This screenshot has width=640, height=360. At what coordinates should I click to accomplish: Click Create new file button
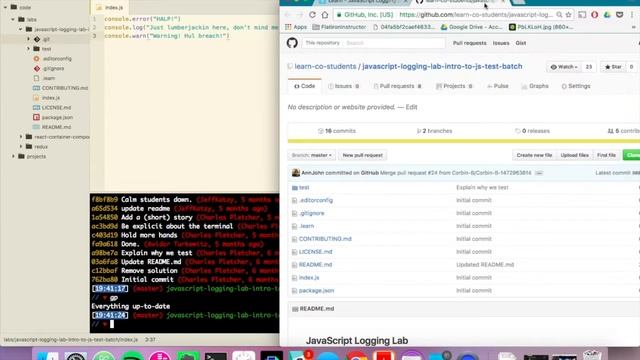(x=534, y=155)
